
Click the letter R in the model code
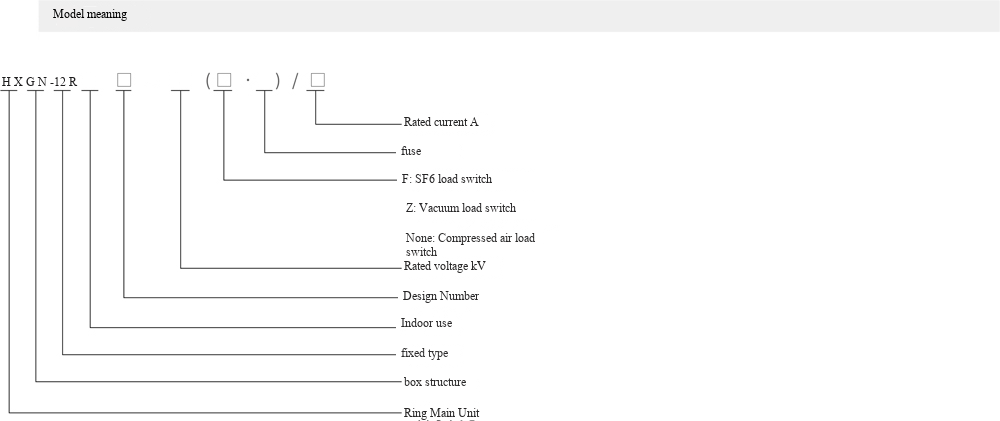72,81
